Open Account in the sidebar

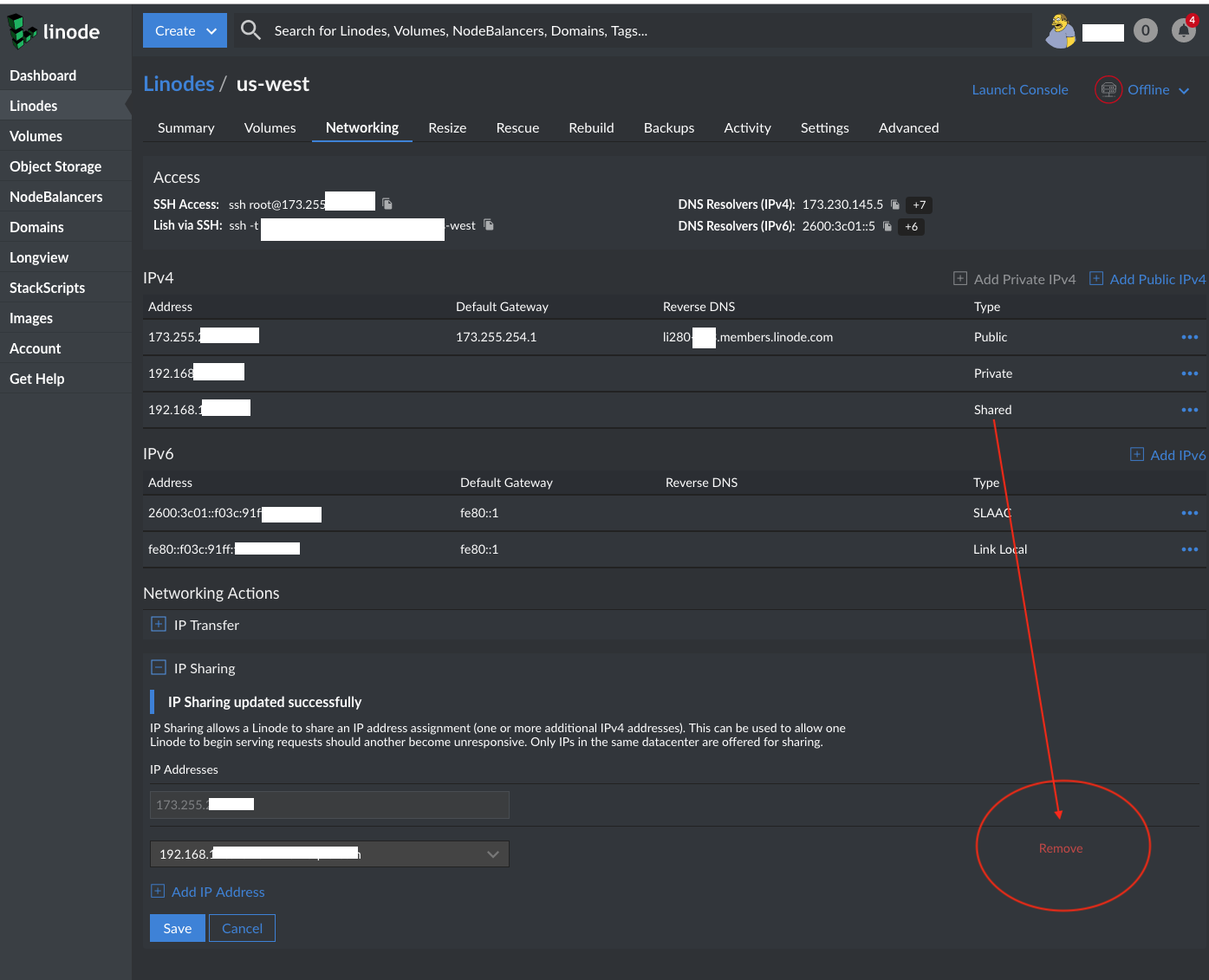[x=66, y=348]
